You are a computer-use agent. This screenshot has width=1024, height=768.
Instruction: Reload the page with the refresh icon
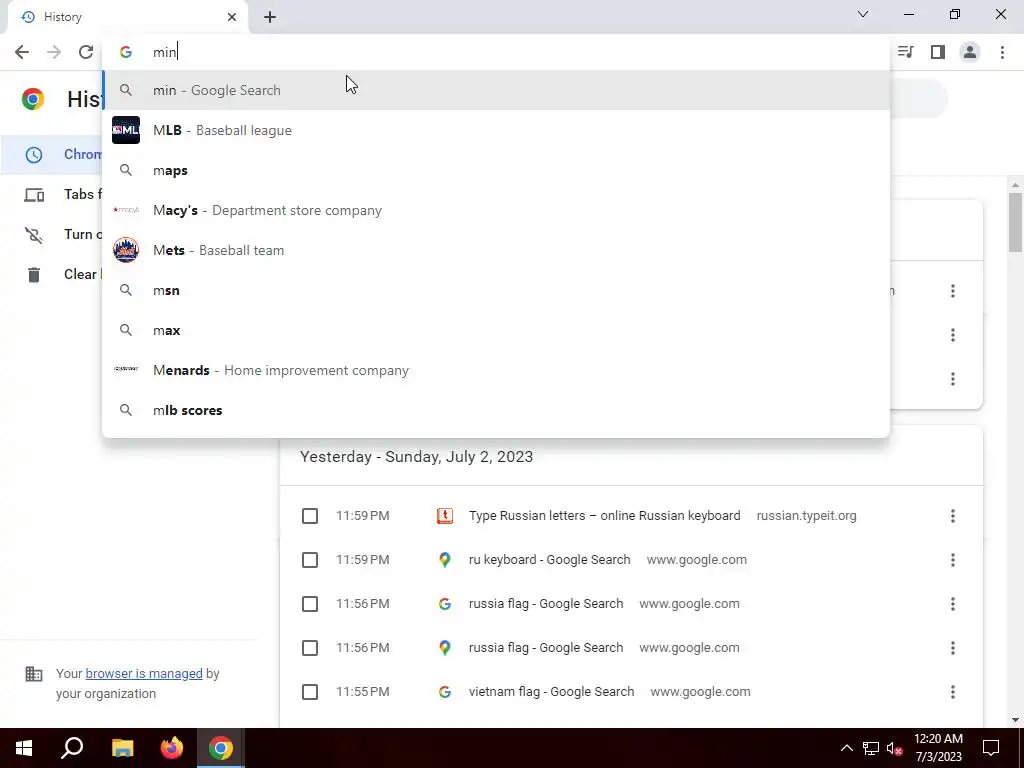click(x=86, y=52)
